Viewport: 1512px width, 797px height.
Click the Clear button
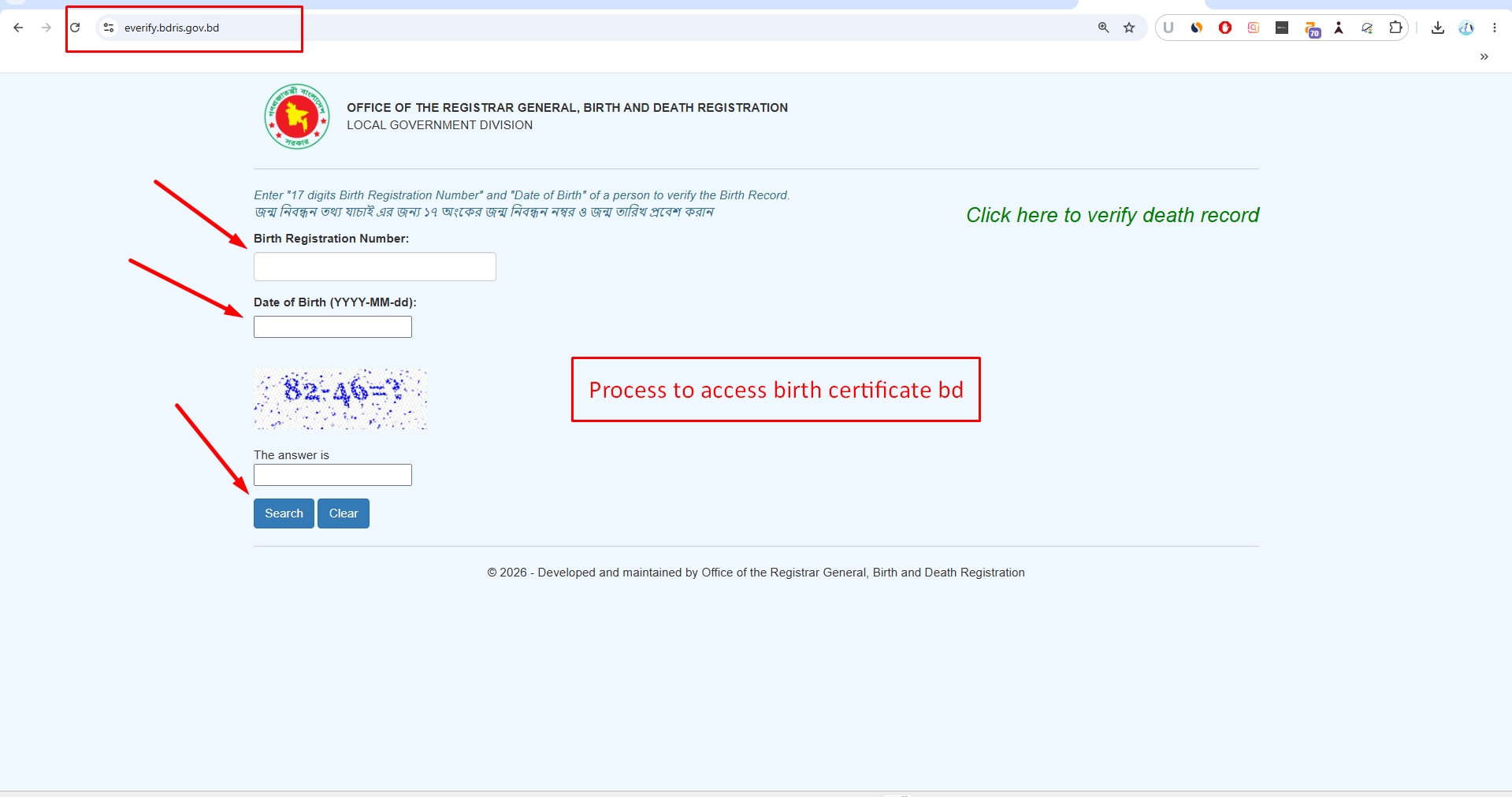pyautogui.click(x=344, y=513)
